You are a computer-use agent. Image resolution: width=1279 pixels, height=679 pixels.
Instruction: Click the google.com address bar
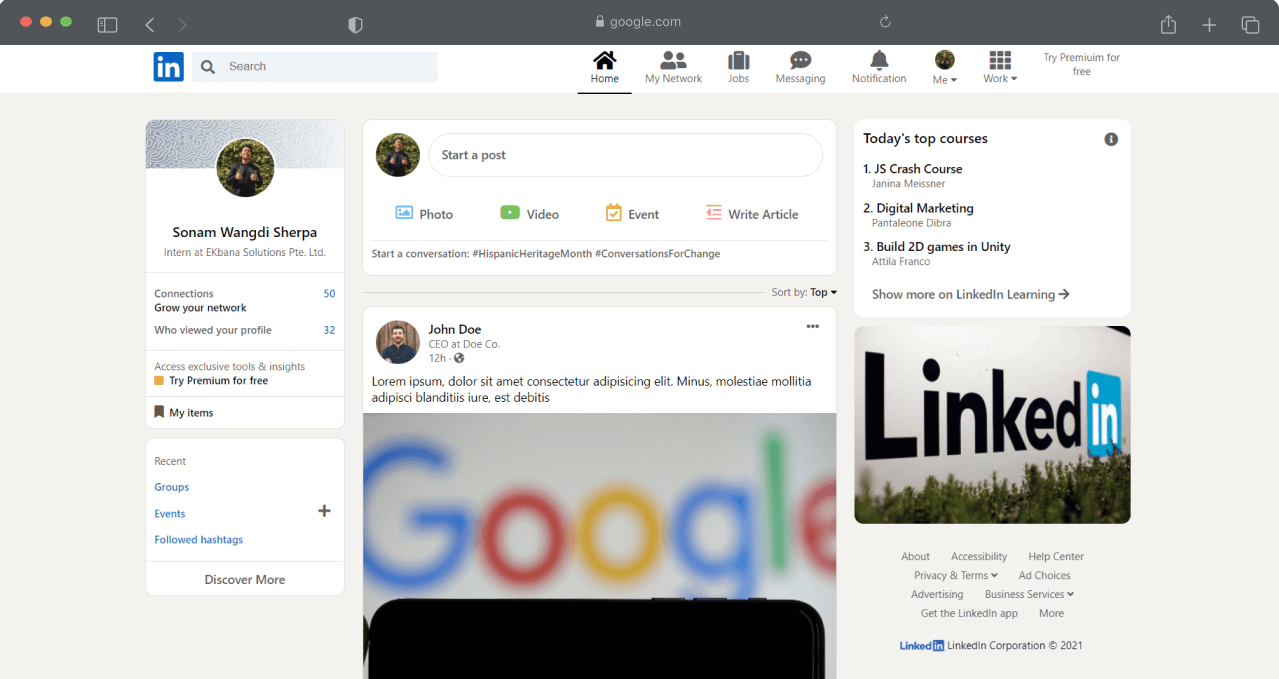click(638, 22)
